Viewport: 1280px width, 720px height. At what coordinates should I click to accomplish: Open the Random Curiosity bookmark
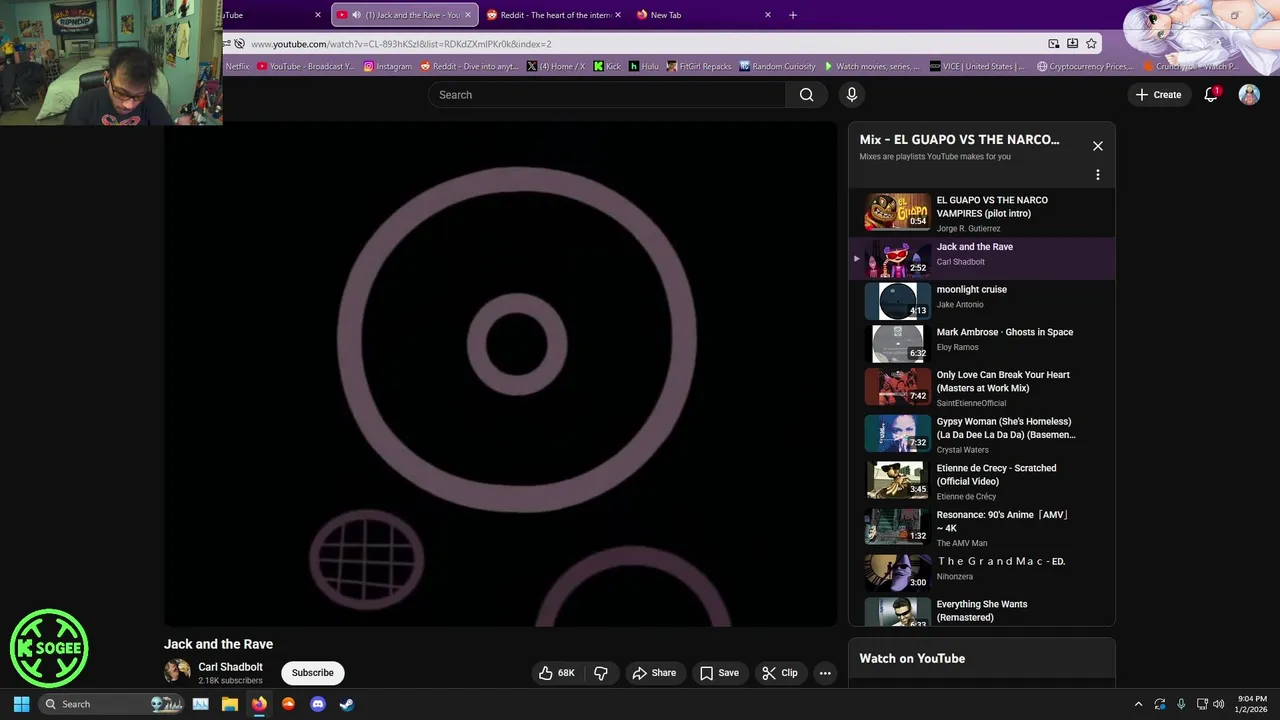[778, 66]
